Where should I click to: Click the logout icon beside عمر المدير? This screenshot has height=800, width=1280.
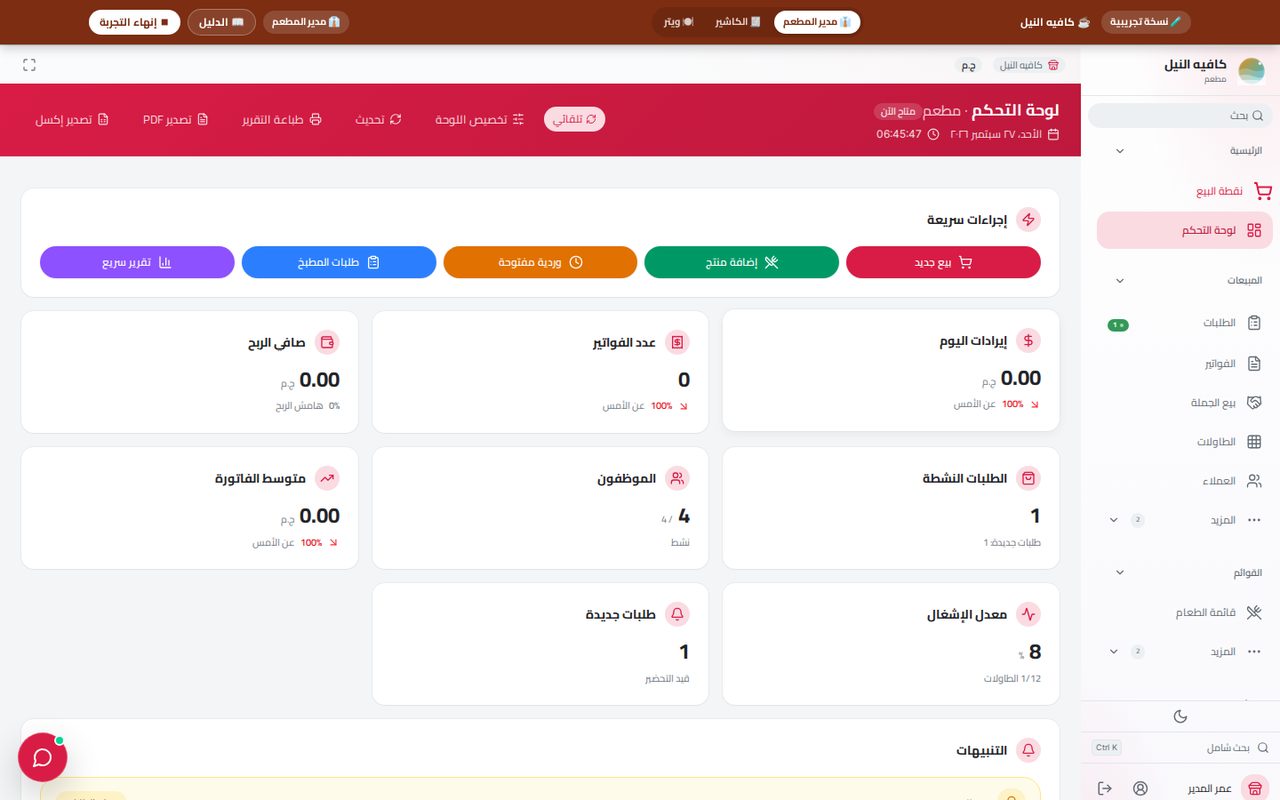[1105, 788]
